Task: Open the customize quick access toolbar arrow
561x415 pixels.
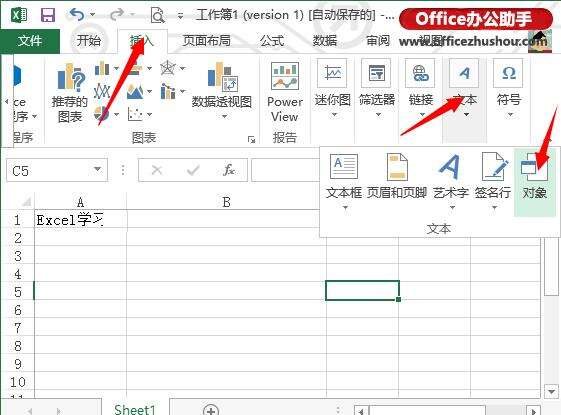Action: (181, 16)
